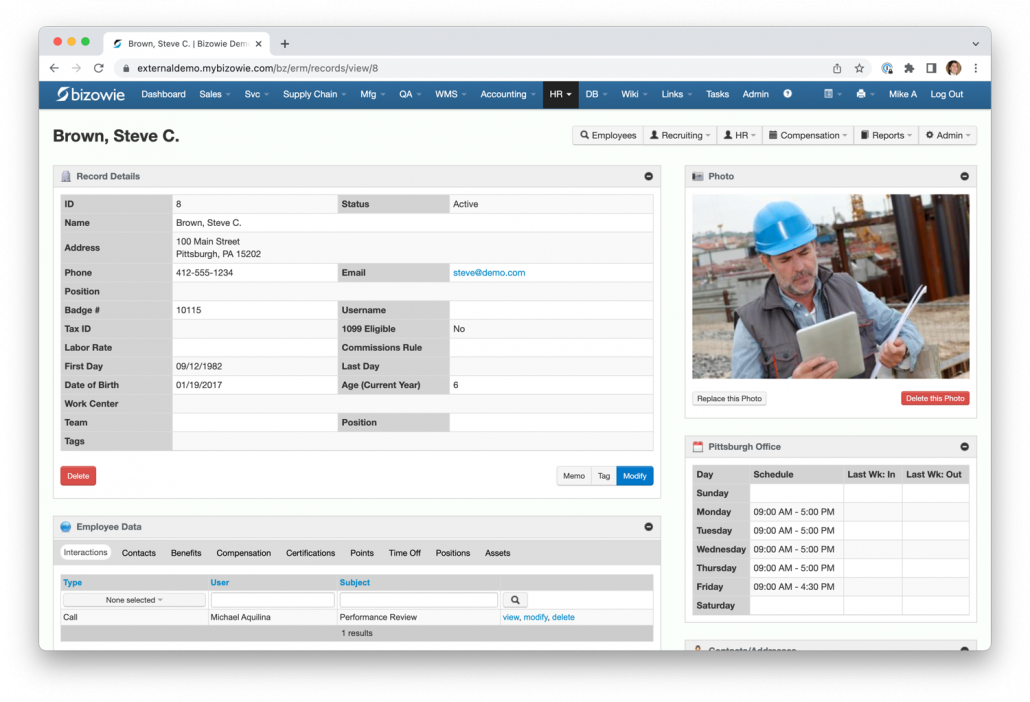1030x702 pixels.
Task: Open the Recruiting dropdown
Action: tap(680, 135)
